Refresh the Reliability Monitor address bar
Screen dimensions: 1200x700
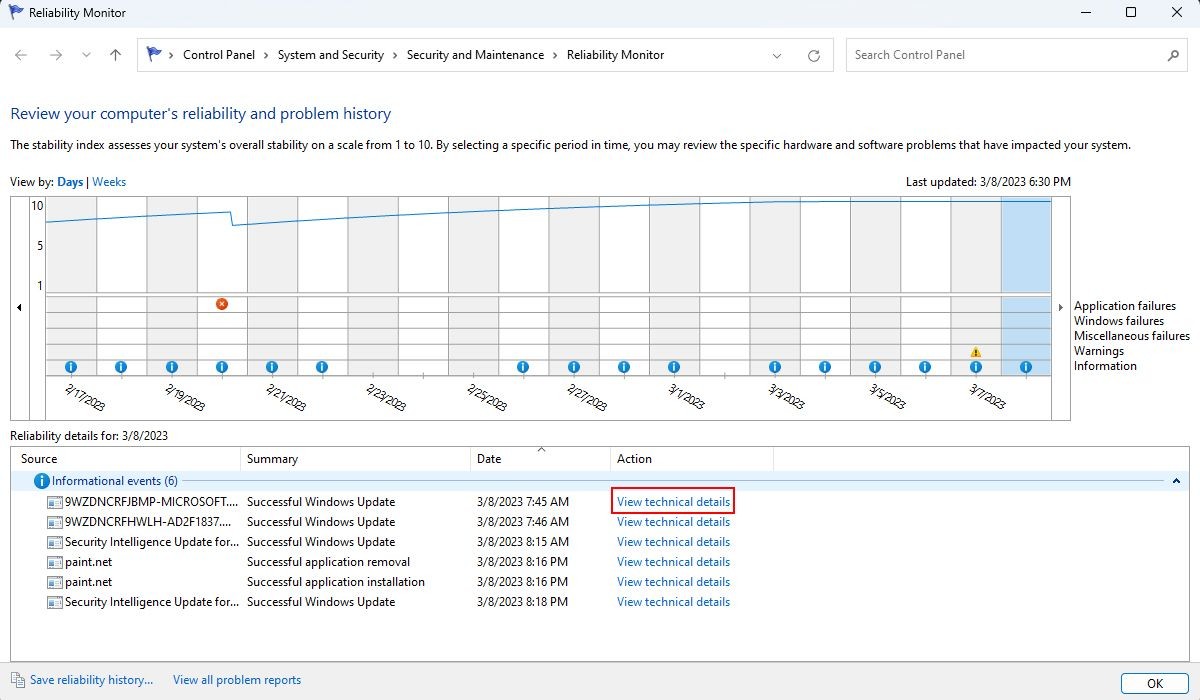click(814, 56)
